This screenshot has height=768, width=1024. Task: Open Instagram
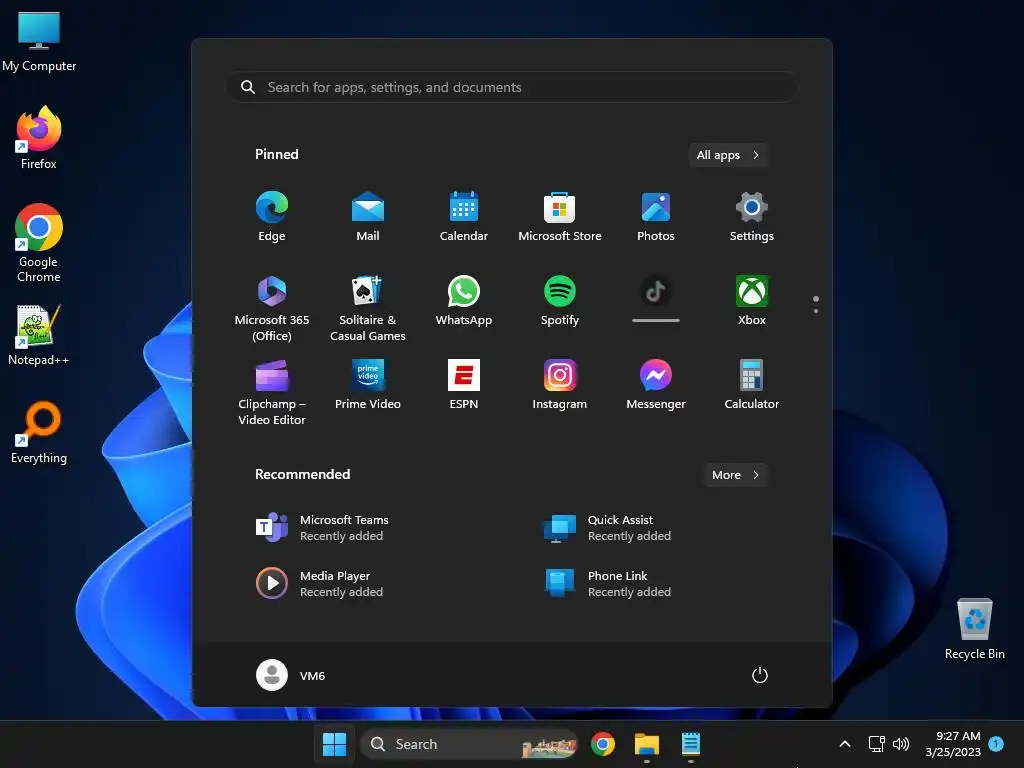point(560,385)
